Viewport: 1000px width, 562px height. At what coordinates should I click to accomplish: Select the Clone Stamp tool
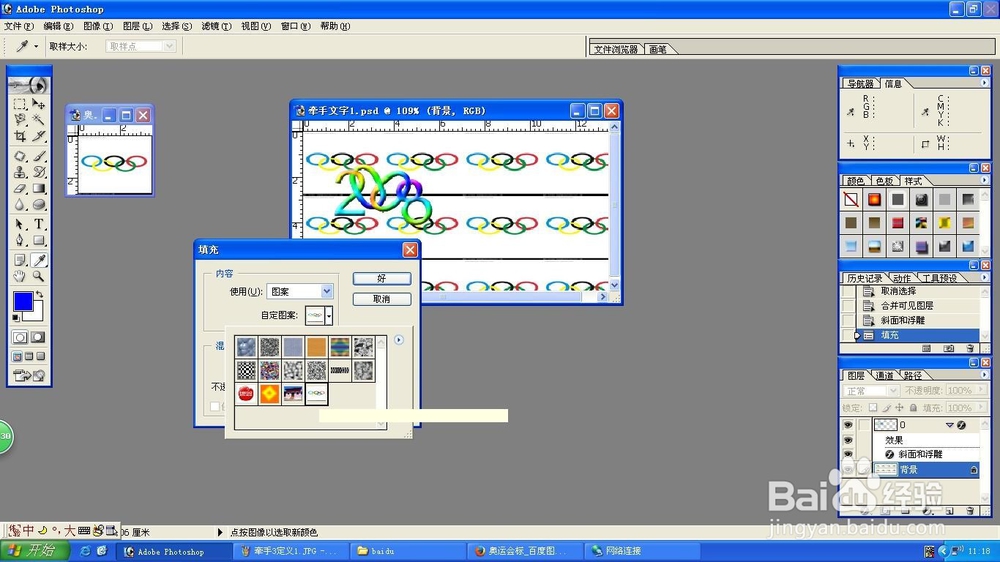[x=20, y=172]
